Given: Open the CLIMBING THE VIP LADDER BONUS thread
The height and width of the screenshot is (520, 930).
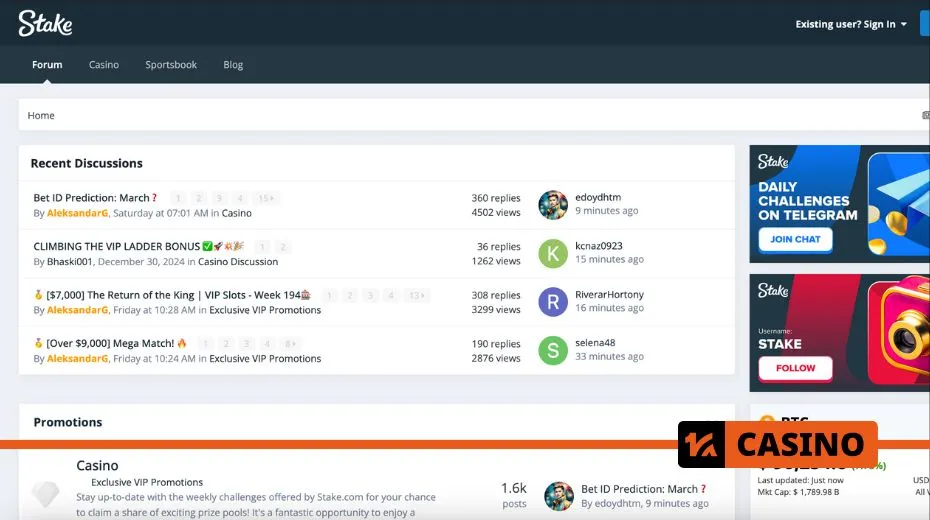Looking at the screenshot, I should (x=116, y=246).
